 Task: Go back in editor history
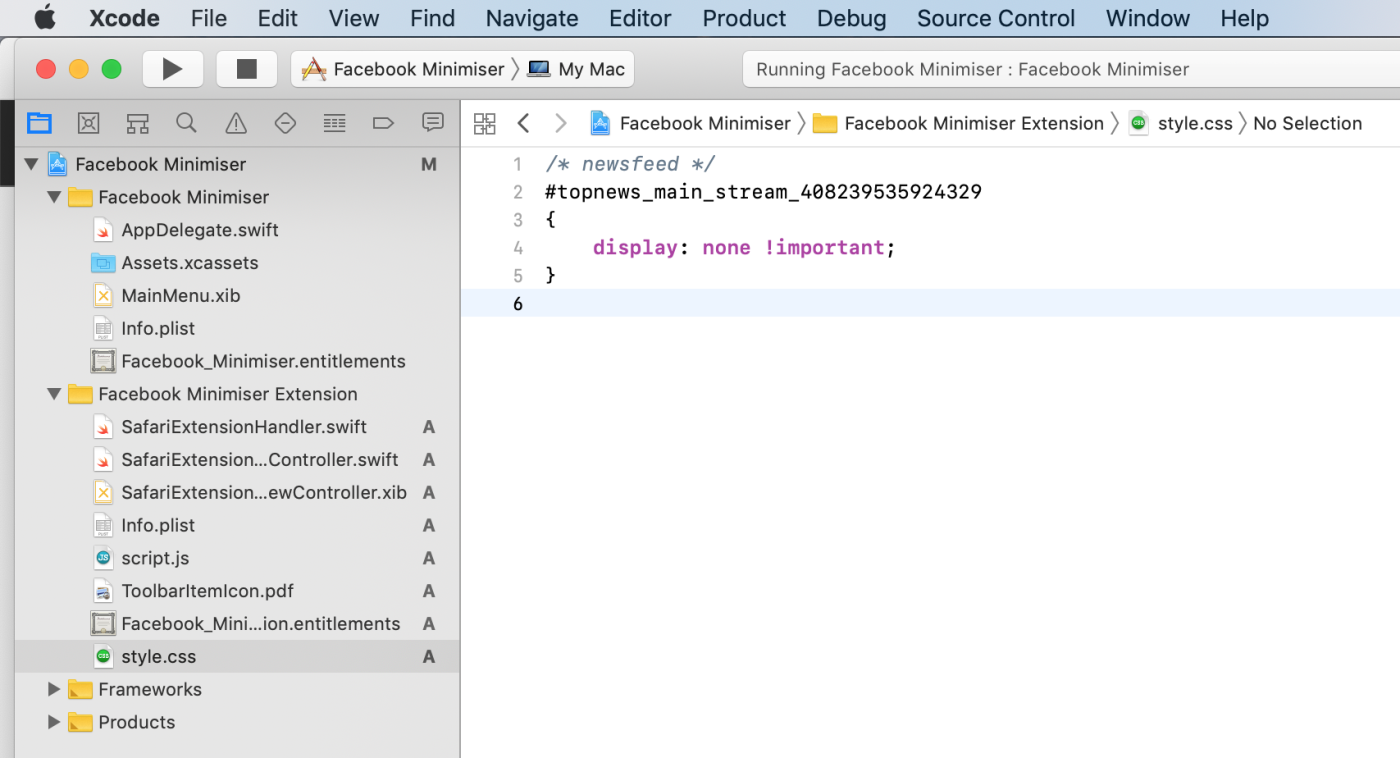tap(523, 123)
